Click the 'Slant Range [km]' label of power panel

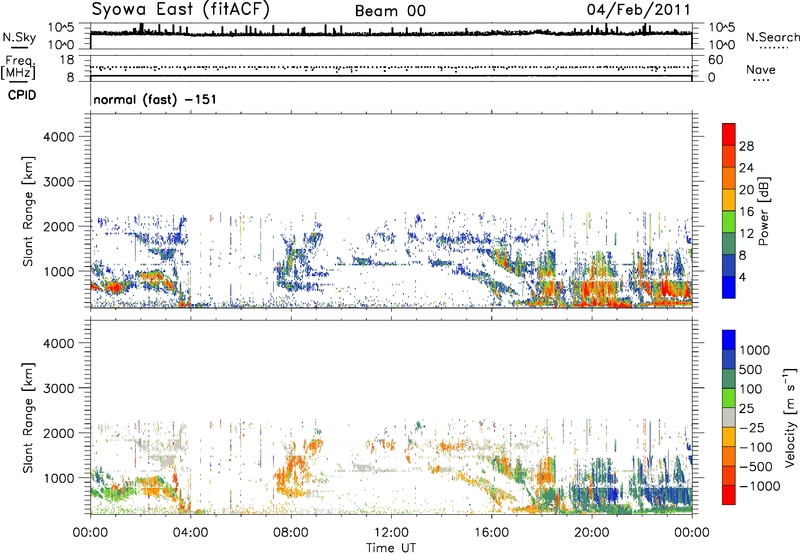(x=28, y=211)
